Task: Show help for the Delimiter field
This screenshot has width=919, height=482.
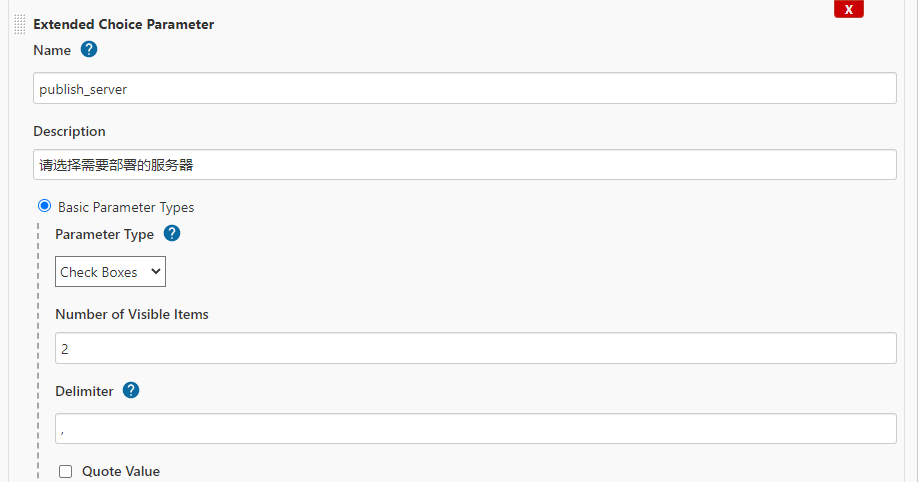Action: coord(131,390)
